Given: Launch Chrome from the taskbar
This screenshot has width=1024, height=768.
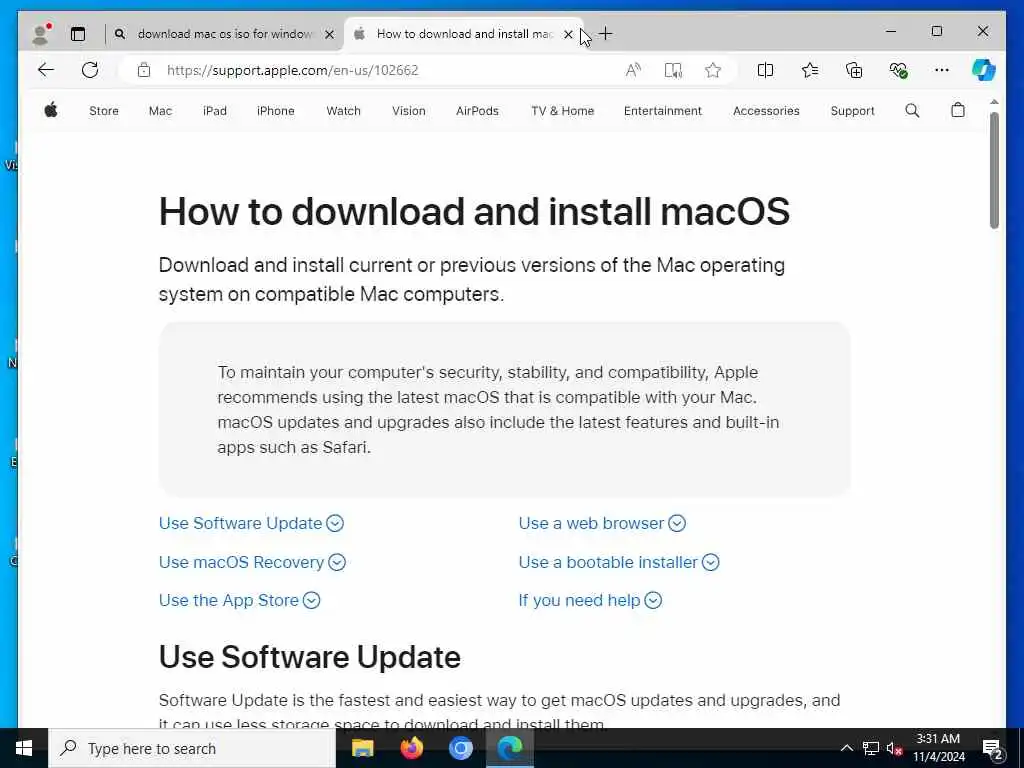Looking at the screenshot, I should click(x=460, y=748).
